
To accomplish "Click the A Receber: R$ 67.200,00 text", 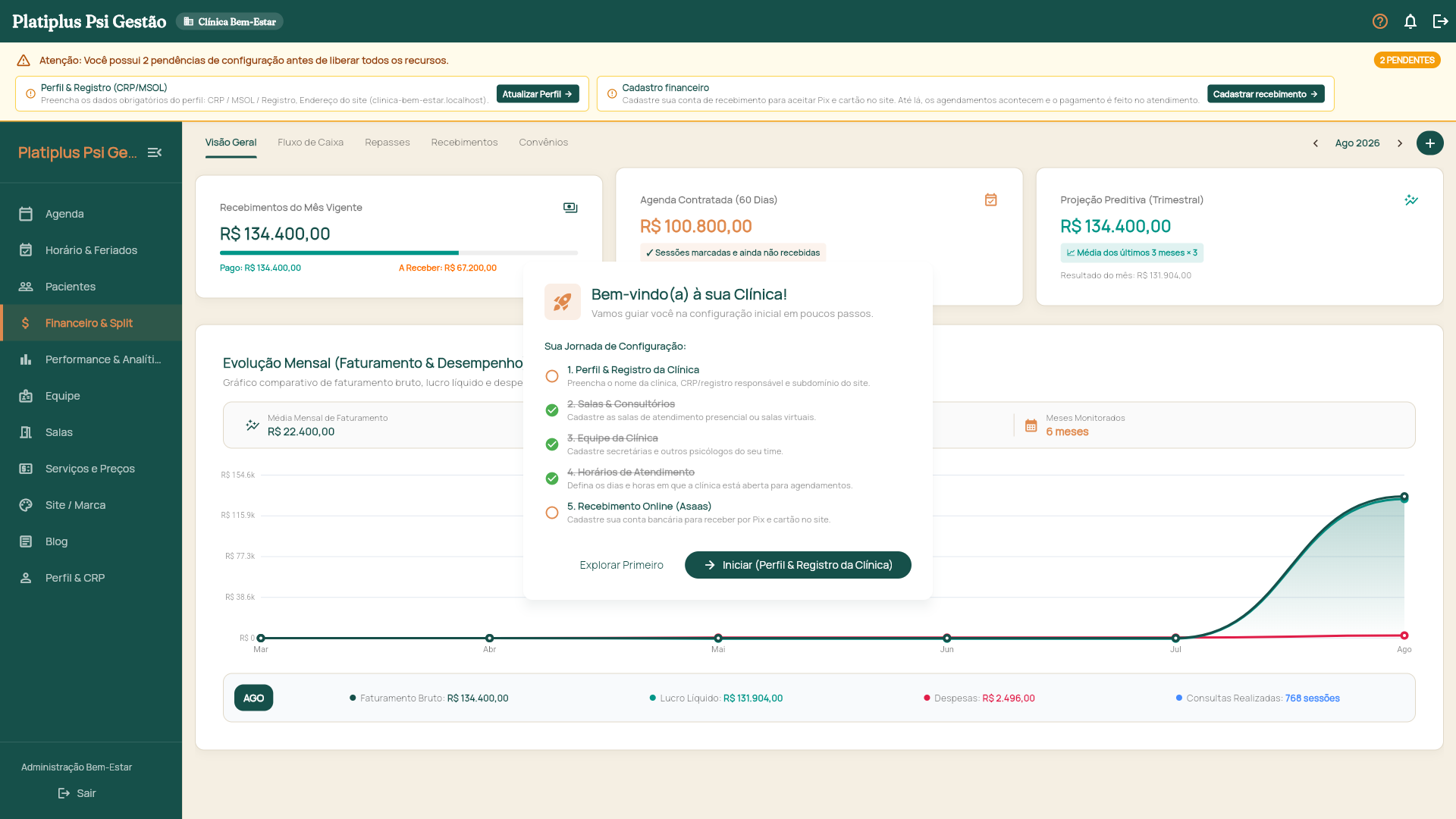I will [447, 268].
